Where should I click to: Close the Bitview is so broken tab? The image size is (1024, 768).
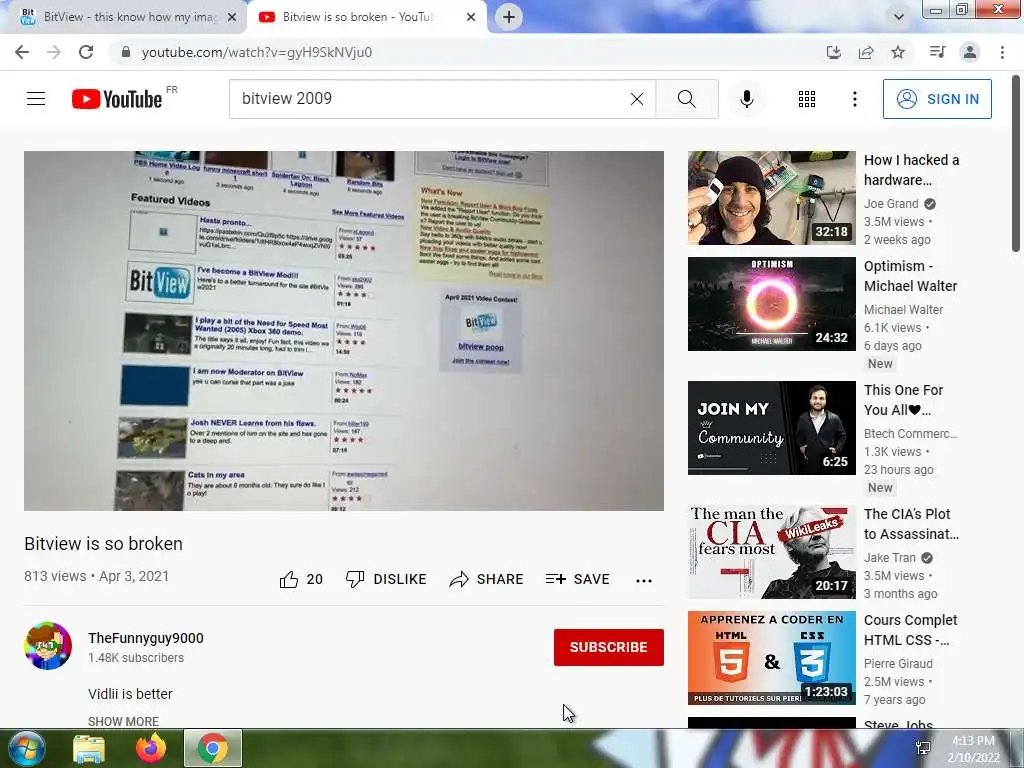[x=471, y=17]
